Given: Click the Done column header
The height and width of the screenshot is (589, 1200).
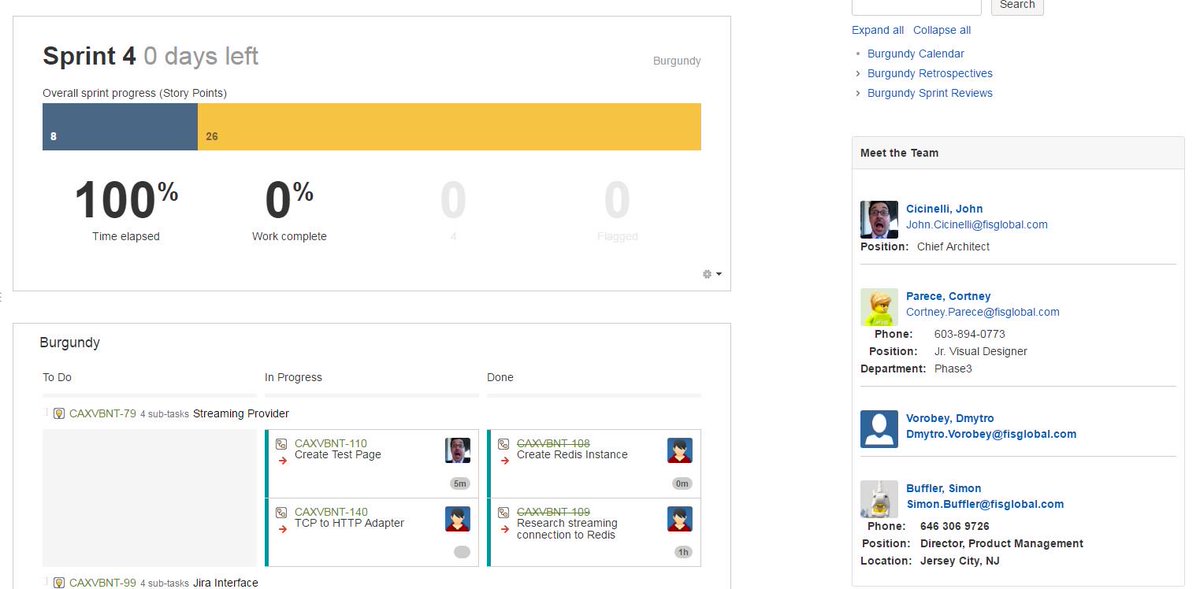Looking at the screenshot, I should (x=500, y=378).
